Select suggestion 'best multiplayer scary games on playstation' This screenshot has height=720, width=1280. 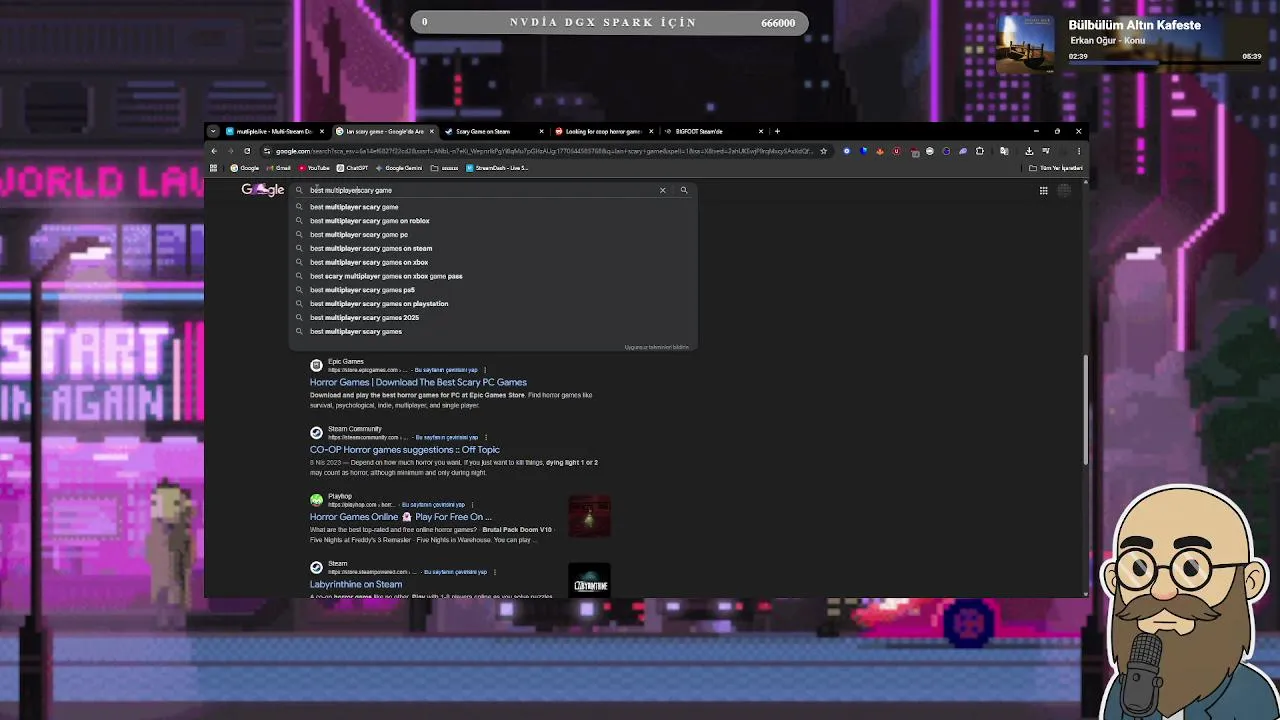coord(379,304)
